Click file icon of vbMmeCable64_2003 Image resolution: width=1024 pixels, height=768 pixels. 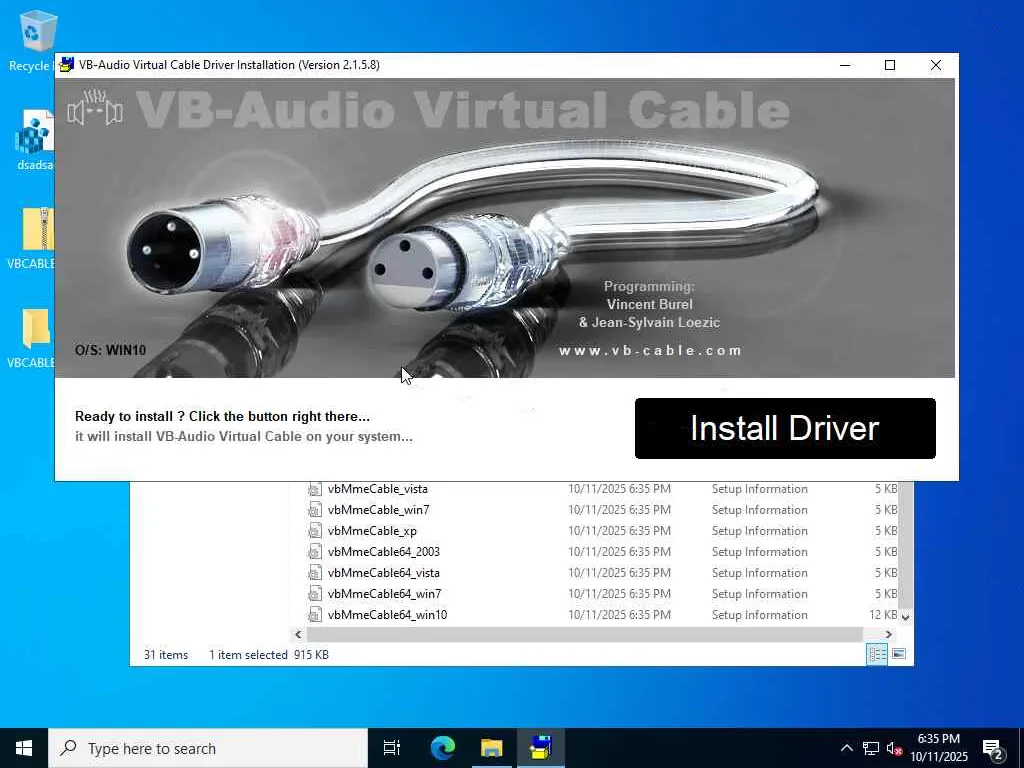315,552
